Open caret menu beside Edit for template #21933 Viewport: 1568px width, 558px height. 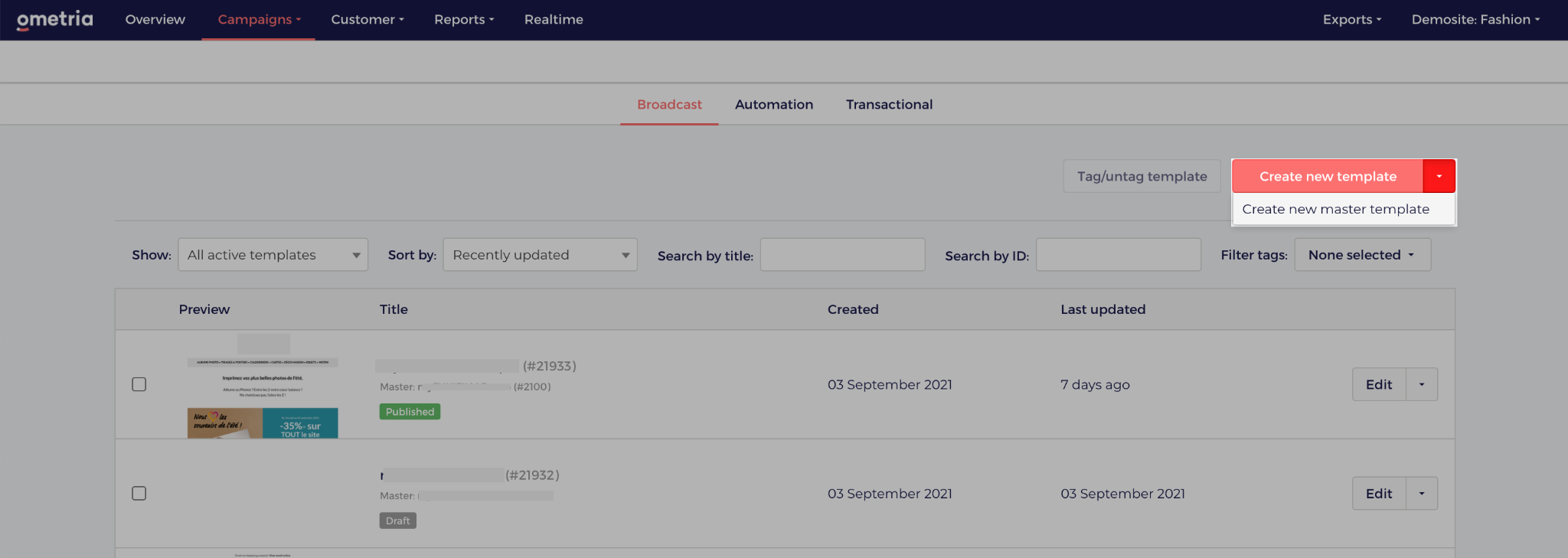pos(1422,384)
